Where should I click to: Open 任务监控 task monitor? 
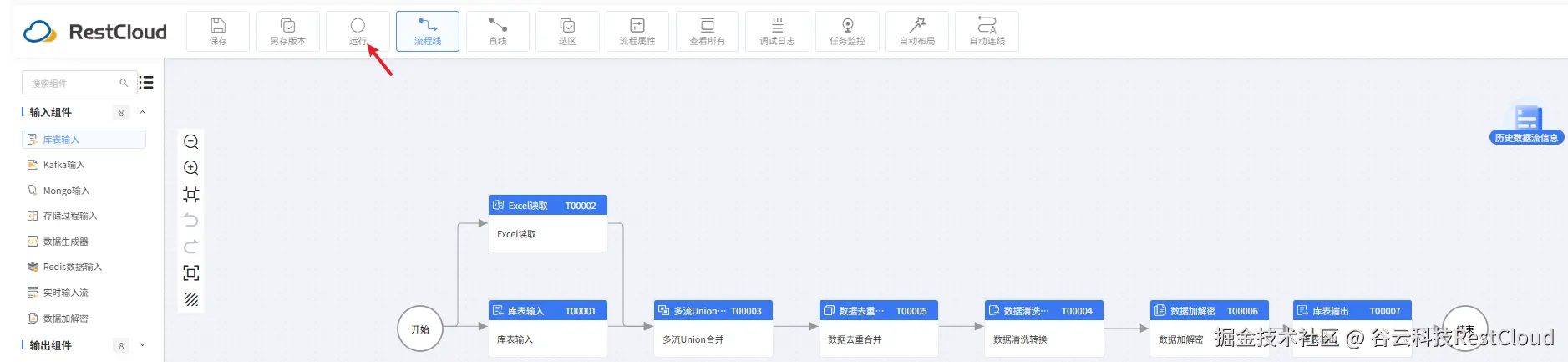click(x=847, y=31)
